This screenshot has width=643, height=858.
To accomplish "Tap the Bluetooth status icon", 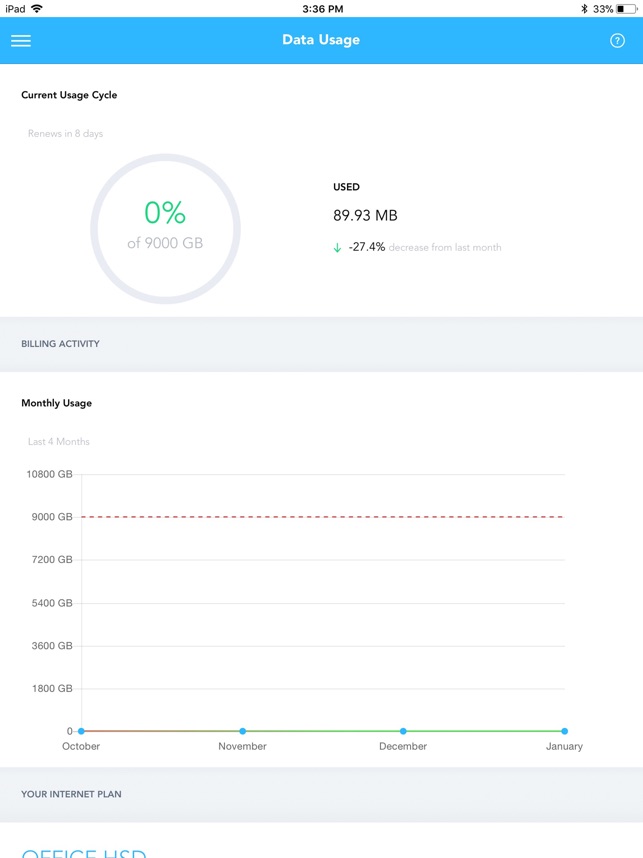I will 584,9.
